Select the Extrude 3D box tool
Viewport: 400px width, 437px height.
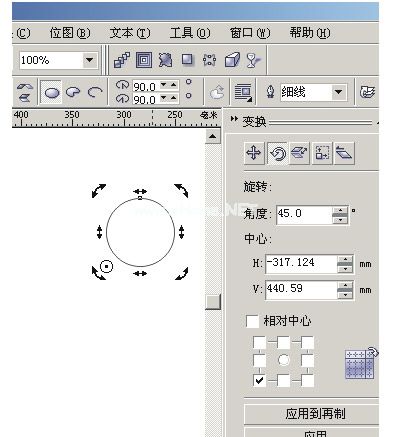click(232, 60)
